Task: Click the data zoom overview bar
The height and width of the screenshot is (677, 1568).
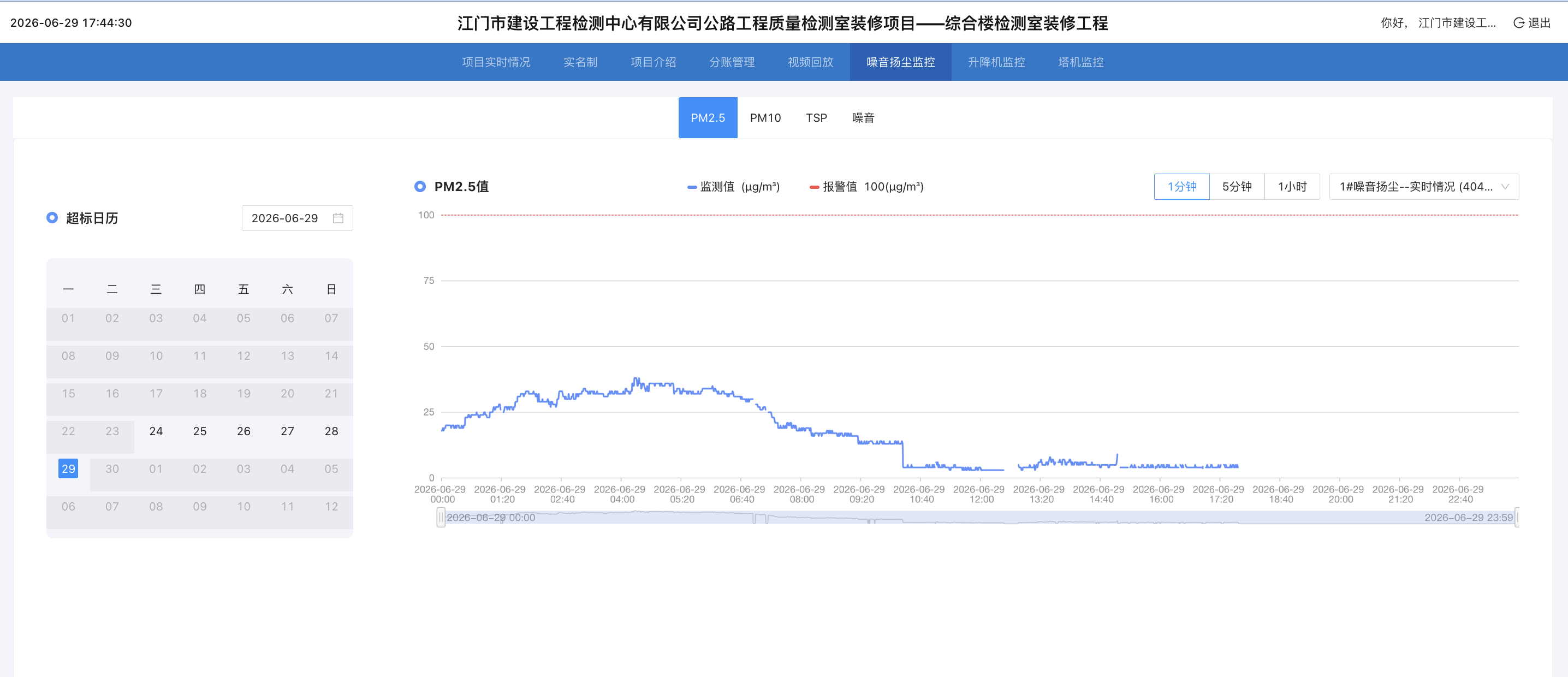Action: [979, 518]
